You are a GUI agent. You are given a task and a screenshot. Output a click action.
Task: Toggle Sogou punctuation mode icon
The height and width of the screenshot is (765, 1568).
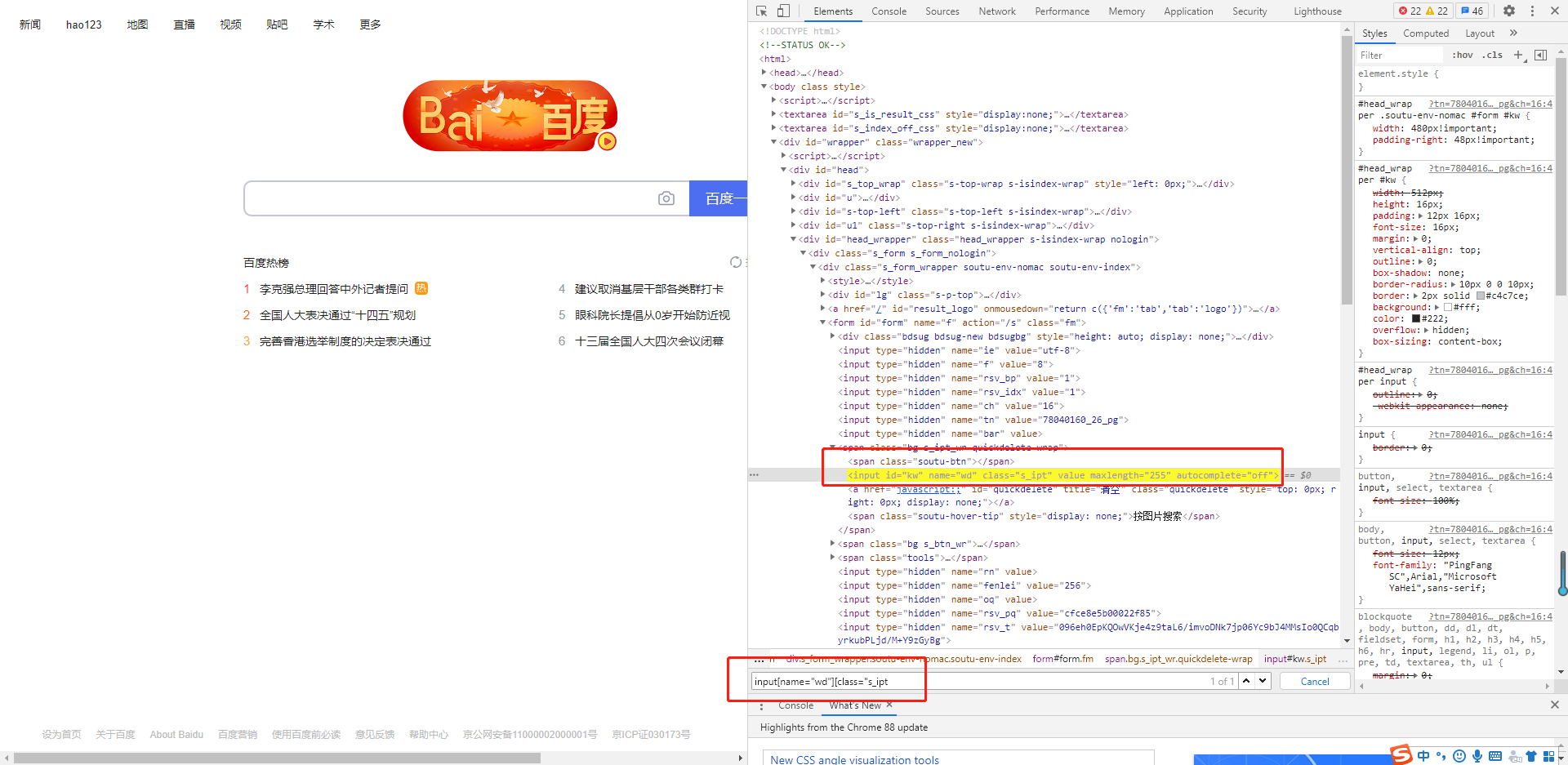pyautogui.click(x=1441, y=756)
